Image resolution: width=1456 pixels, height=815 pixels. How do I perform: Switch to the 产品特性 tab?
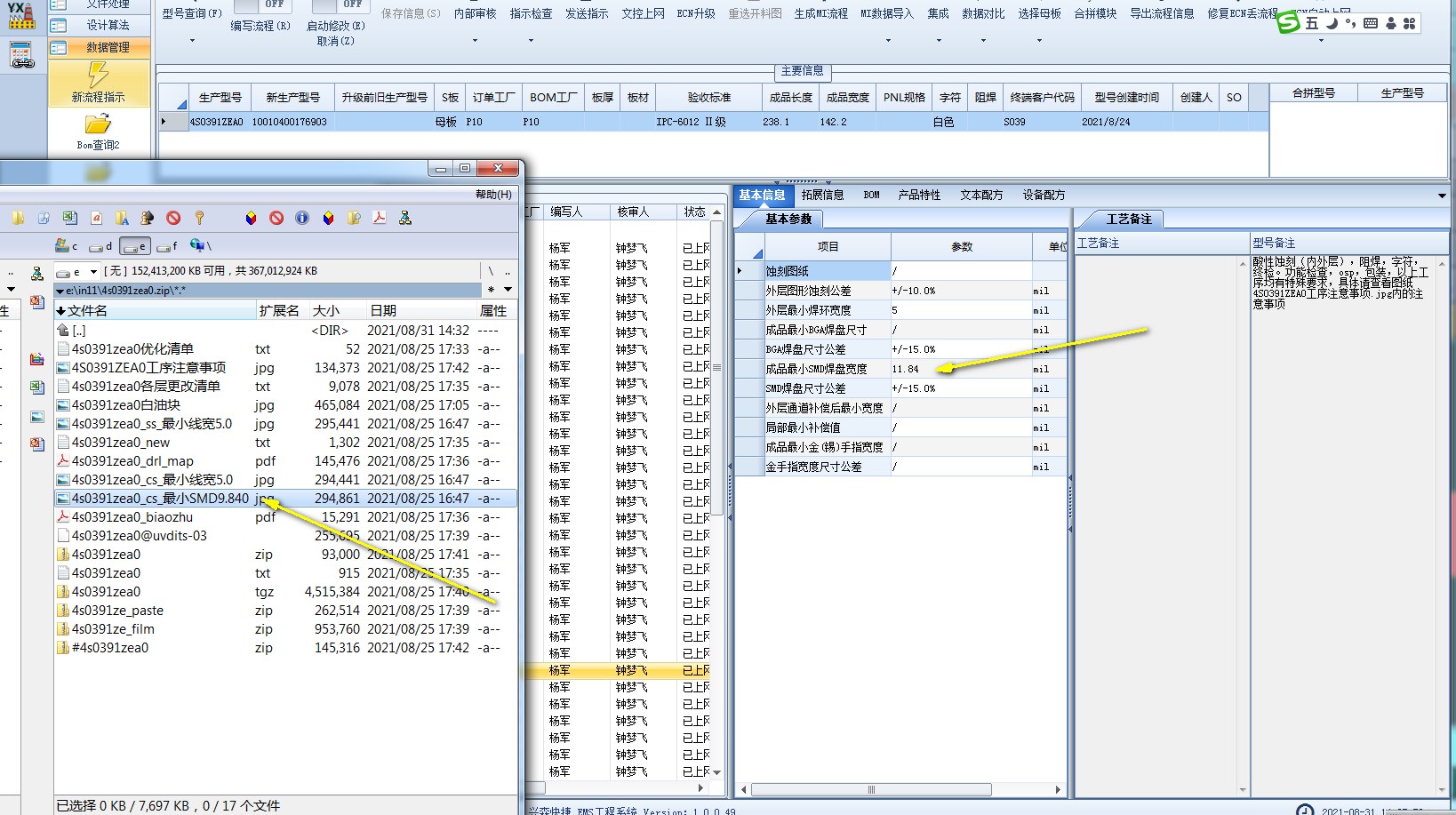[x=919, y=195]
